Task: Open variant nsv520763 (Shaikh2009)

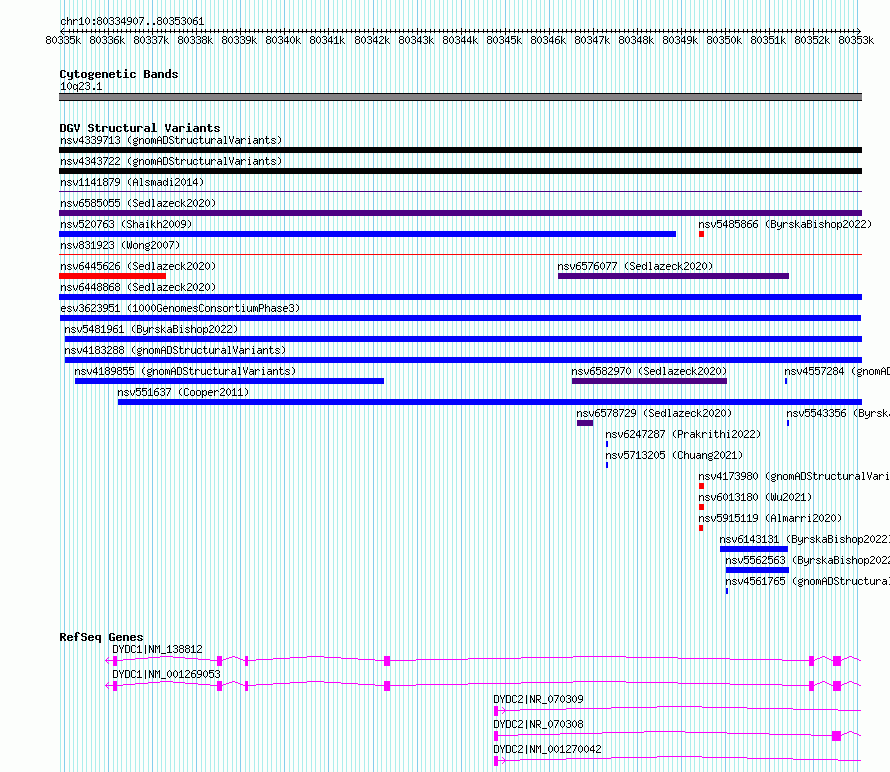Action: [126, 224]
